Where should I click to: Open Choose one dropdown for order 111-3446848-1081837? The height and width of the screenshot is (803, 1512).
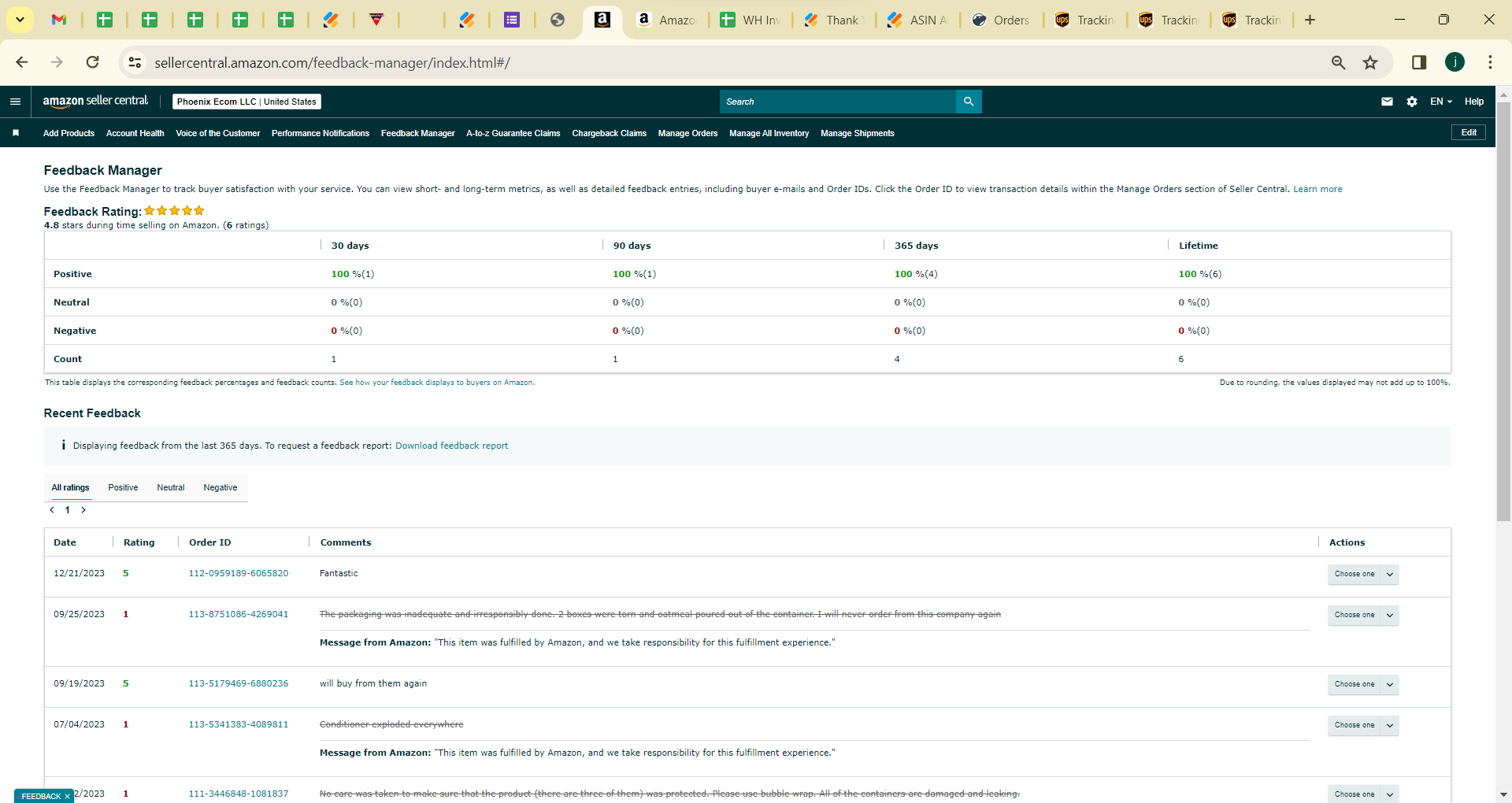pyautogui.click(x=1362, y=794)
